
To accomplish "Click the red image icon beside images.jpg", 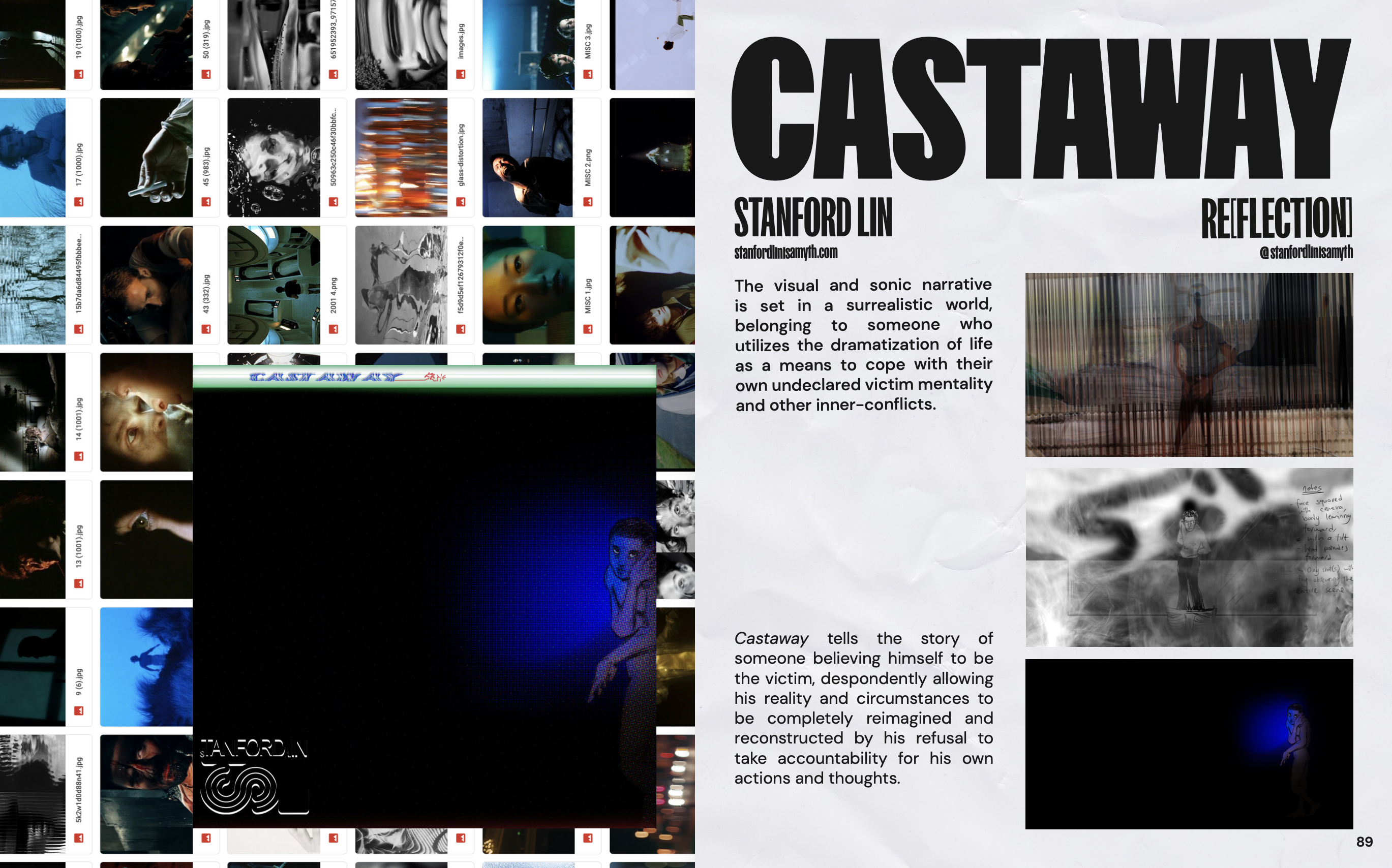I will click(461, 74).
